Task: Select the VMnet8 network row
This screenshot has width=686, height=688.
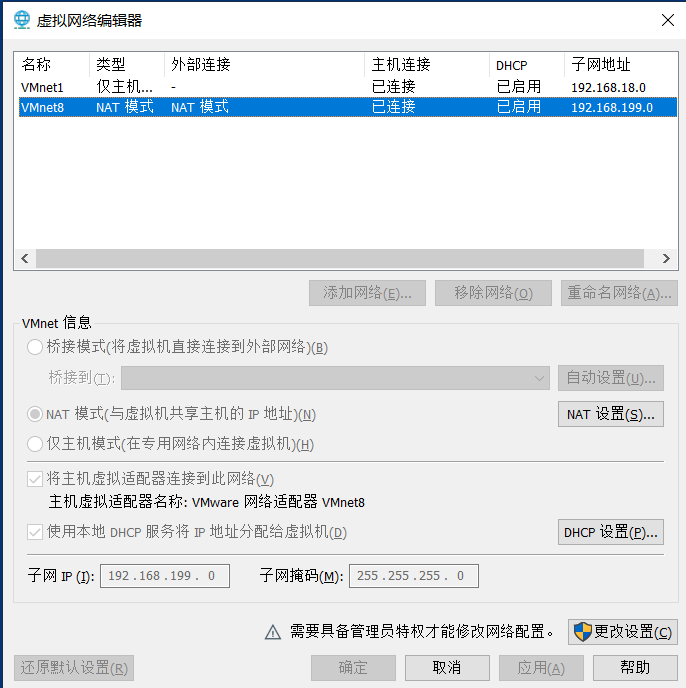Action: 348,107
